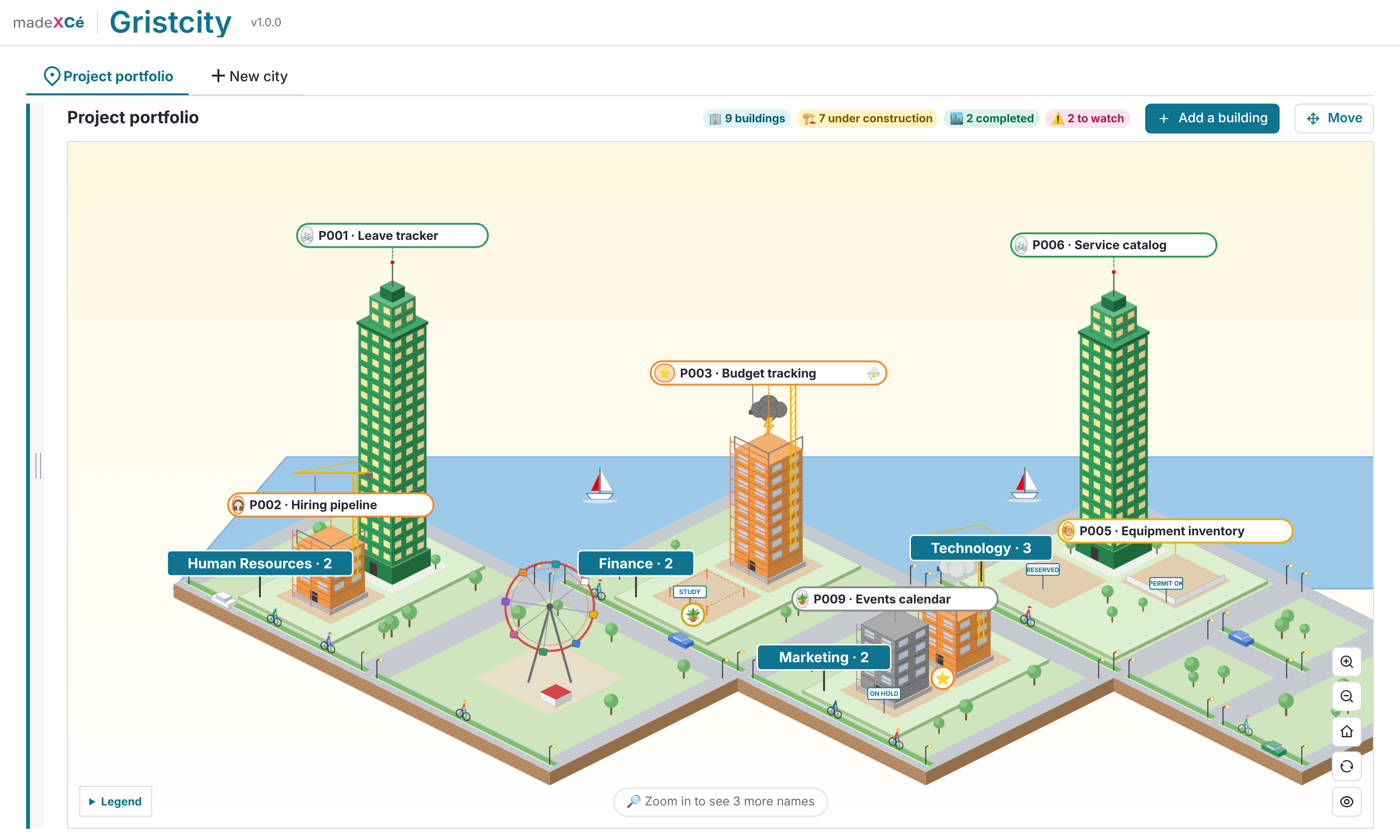This screenshot has height=840, width=1400.
Task: Click the side panel resize handle
Action: pyautogui.click(x=38, y=465)
